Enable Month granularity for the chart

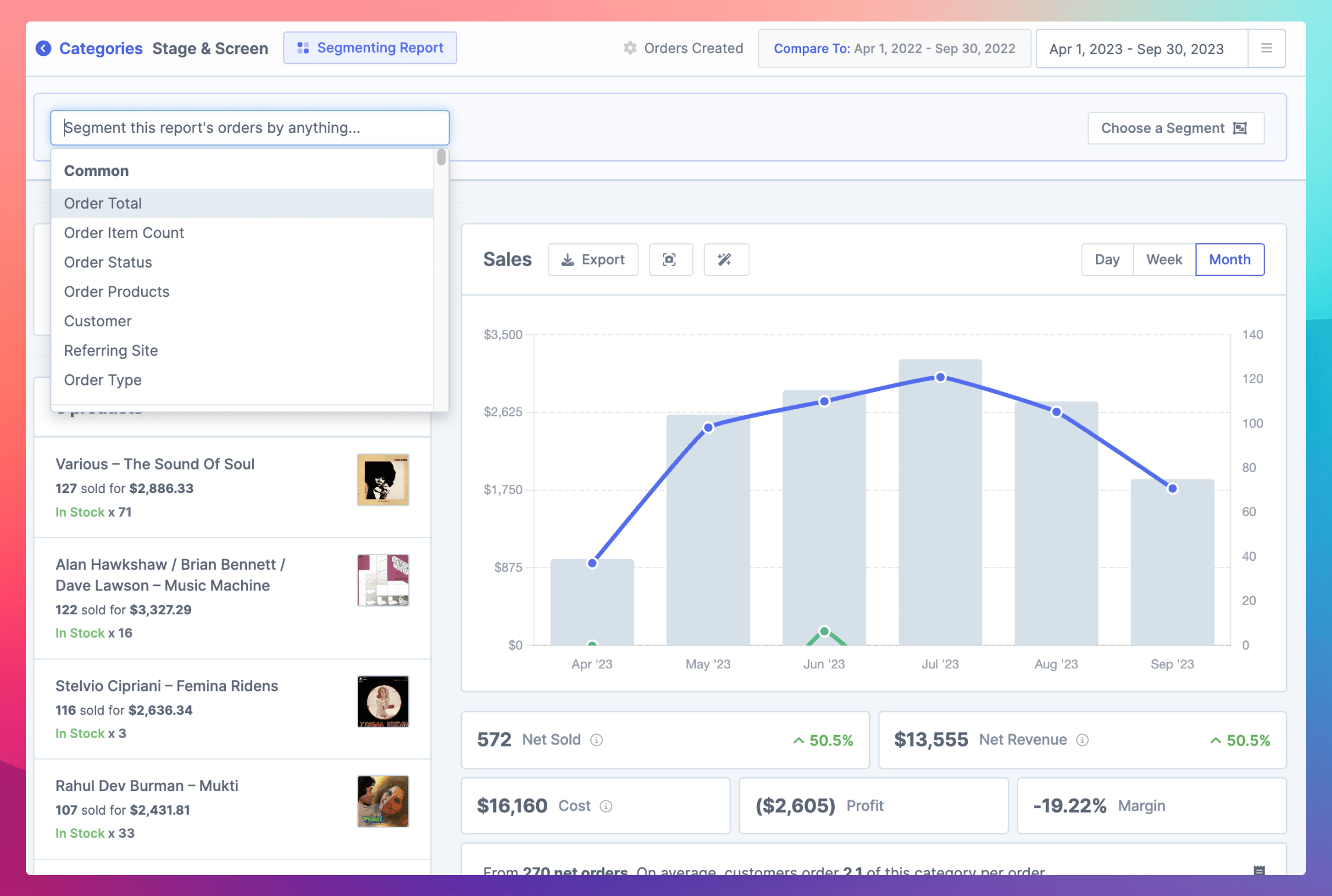click(1230, 260)
